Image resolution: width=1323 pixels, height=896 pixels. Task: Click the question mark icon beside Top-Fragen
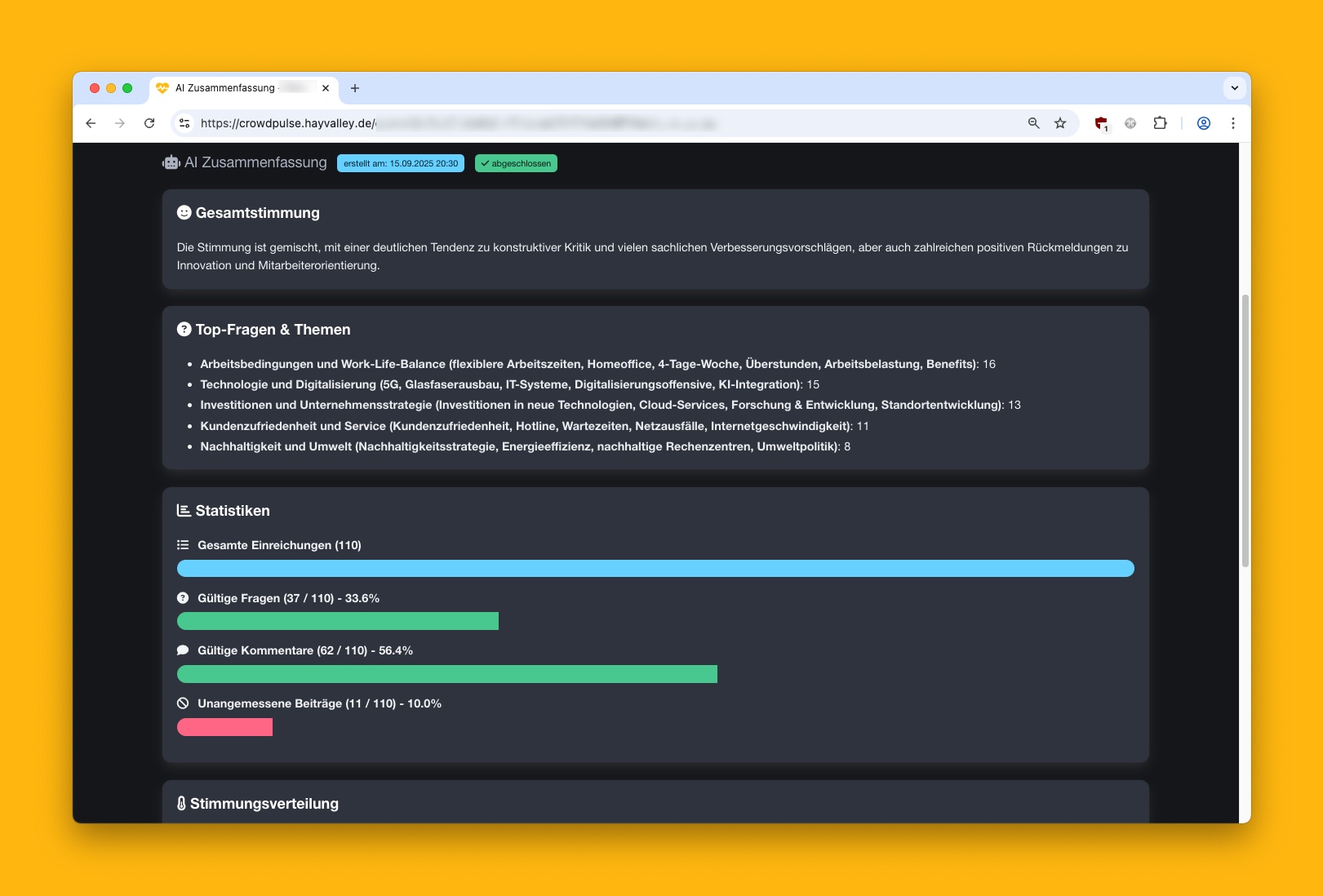click(184, 330)
